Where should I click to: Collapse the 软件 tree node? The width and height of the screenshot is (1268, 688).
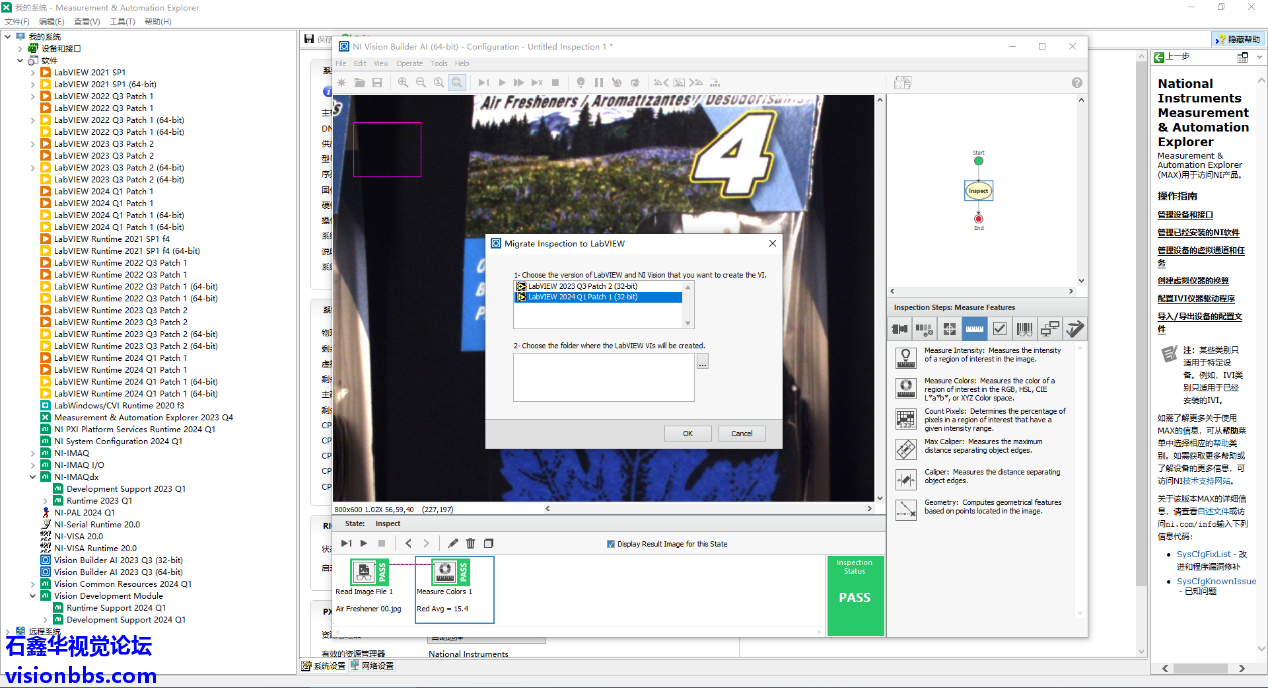coord(20,60)
